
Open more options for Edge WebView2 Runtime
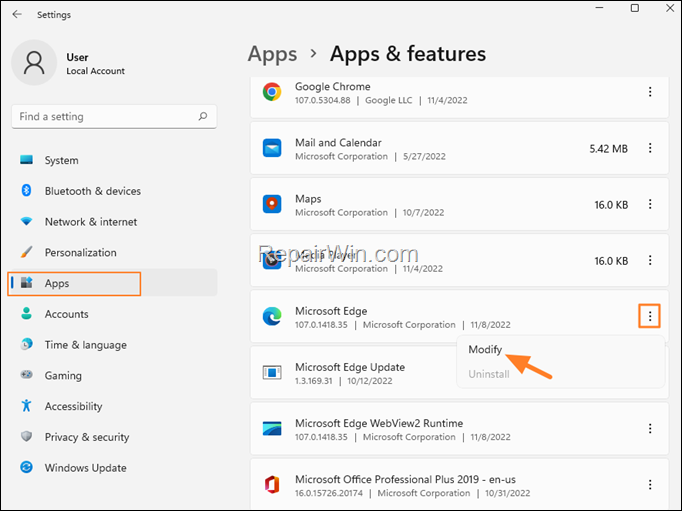click(x=650, y=428)
